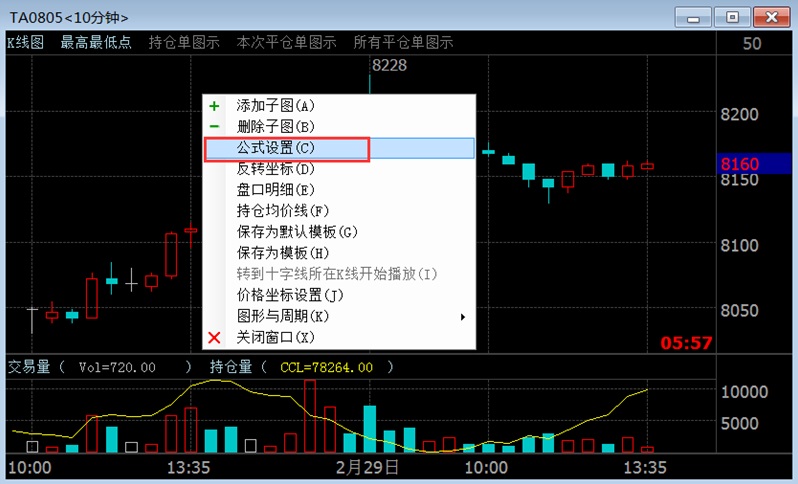
Task: Close the TA0805 window with the red X
Action: click(x=772, y=17)
